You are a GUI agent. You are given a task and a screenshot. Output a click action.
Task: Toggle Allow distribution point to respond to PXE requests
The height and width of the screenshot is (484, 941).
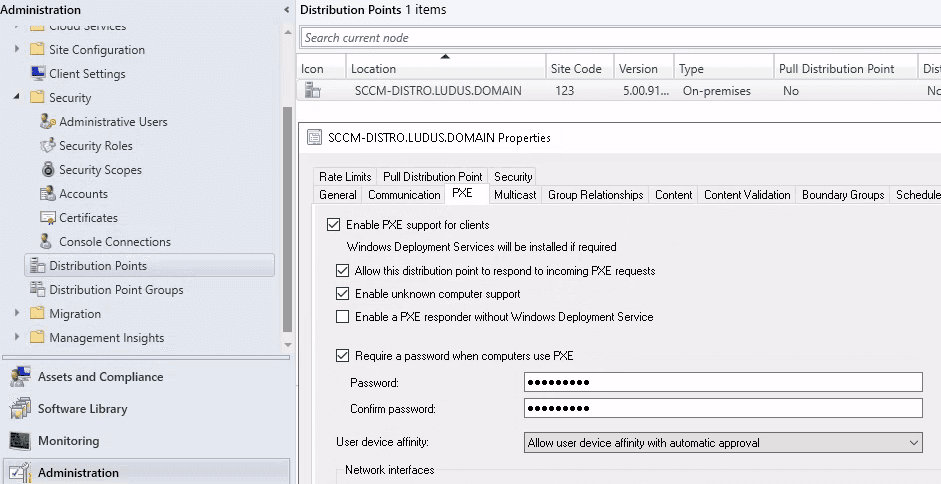pos(342,271)
